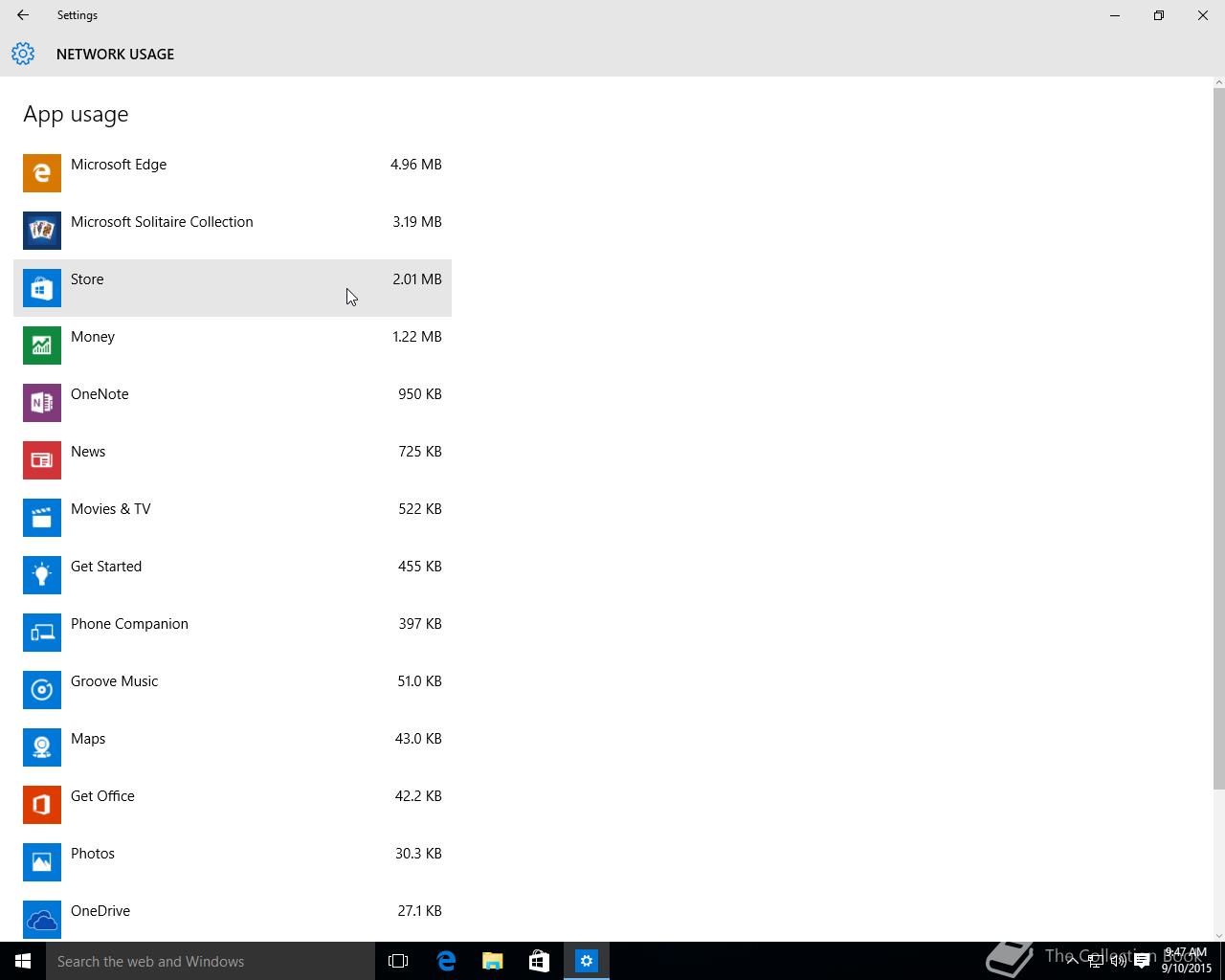This screenshot has height=980, width=1225.
Task: Click the vertical scrollbar thumb
Action: (x=1218, y=439)
